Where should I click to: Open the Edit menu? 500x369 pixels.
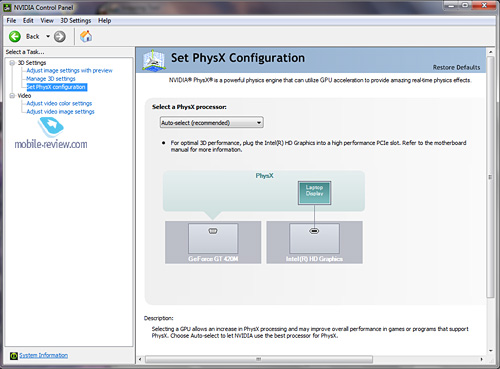coord(28,21)
